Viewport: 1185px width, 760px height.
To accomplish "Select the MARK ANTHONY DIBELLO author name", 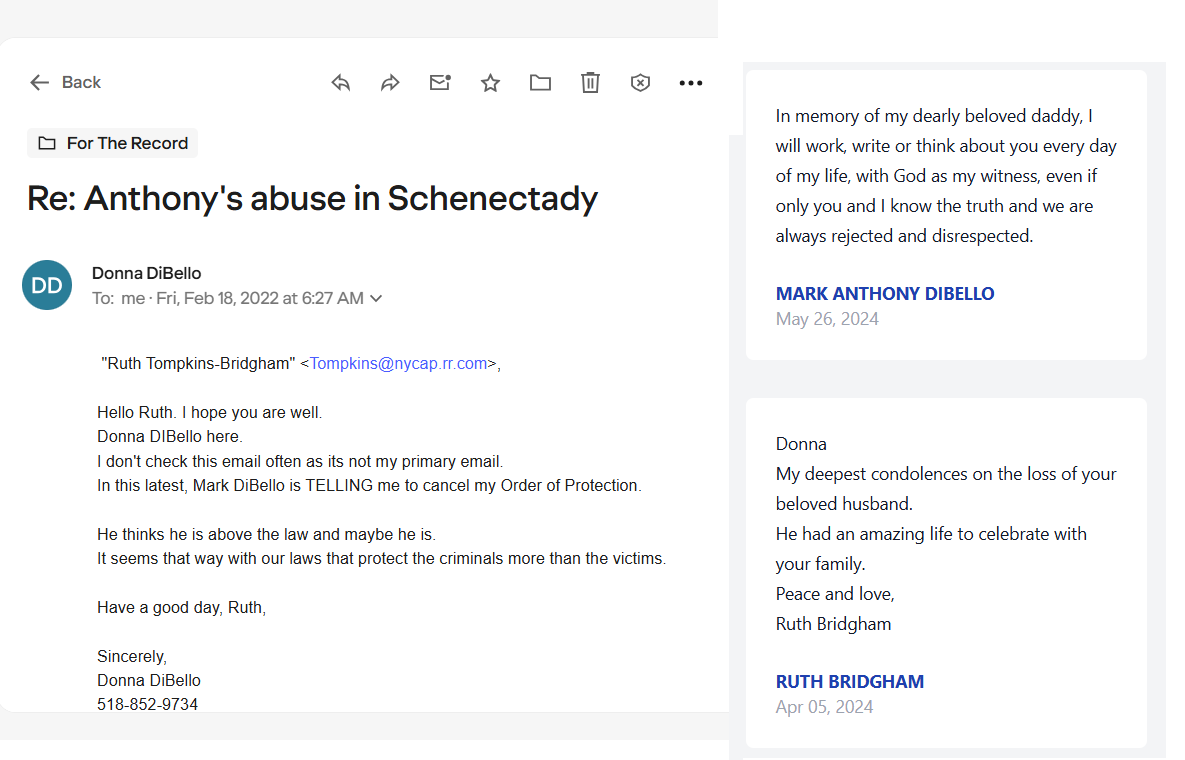I will (x=885, y=294).
